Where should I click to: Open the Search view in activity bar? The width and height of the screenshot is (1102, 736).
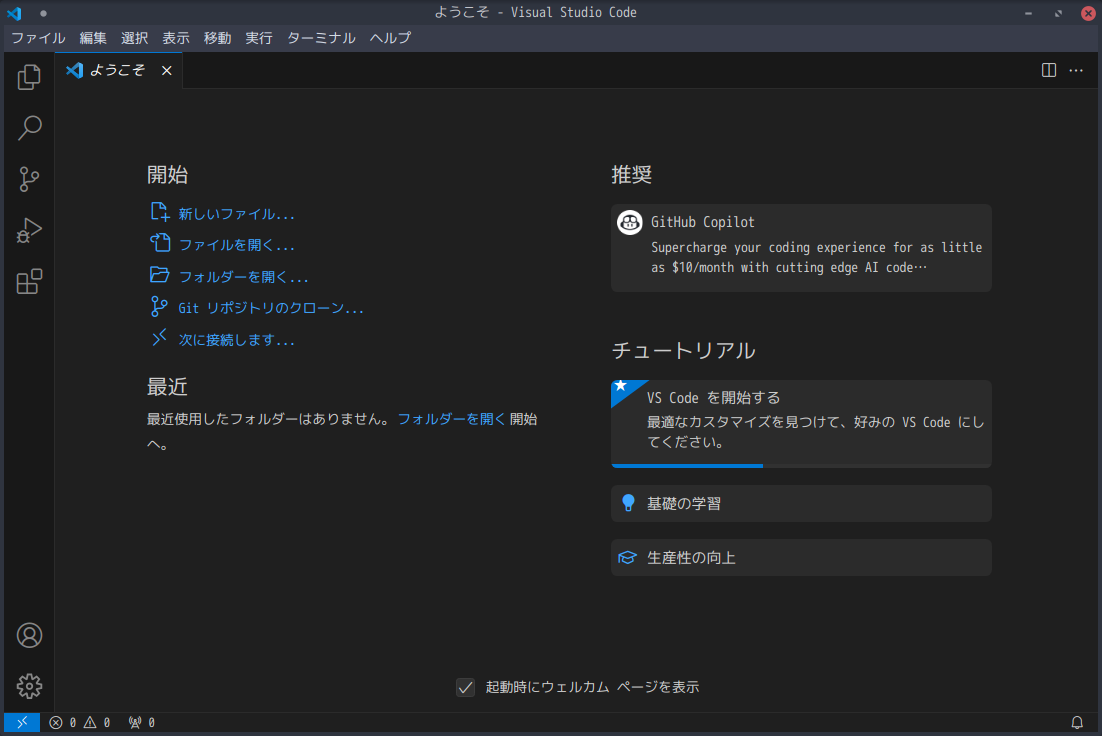29,128
